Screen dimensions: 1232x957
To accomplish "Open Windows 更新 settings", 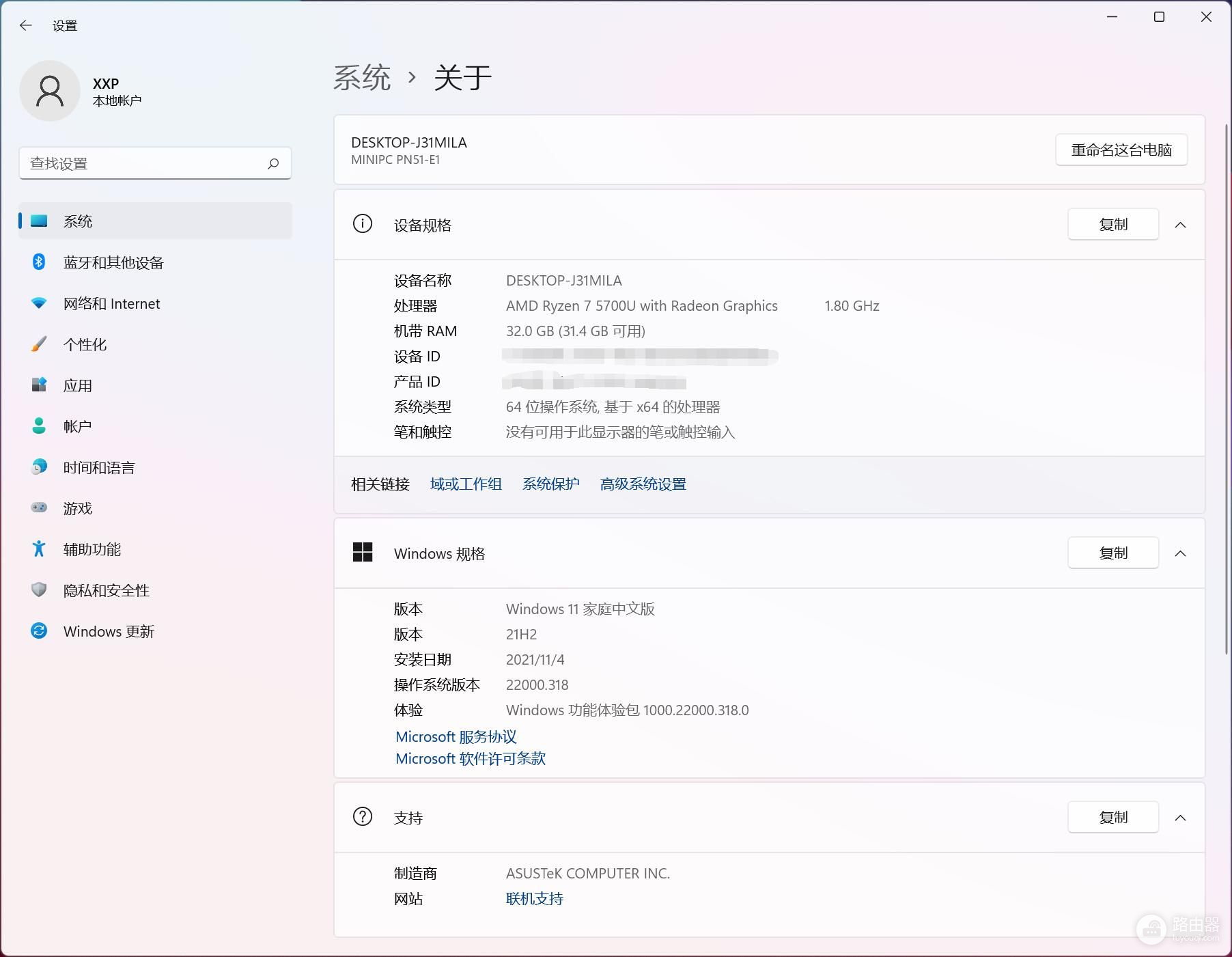I will click(x=155, y=631).
